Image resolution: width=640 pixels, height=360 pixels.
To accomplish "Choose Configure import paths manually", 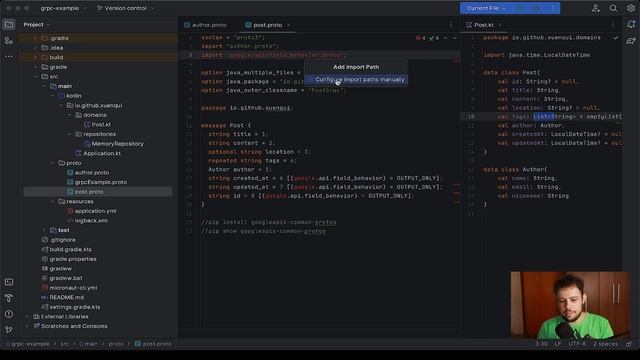I will click(x=356, y=80).
